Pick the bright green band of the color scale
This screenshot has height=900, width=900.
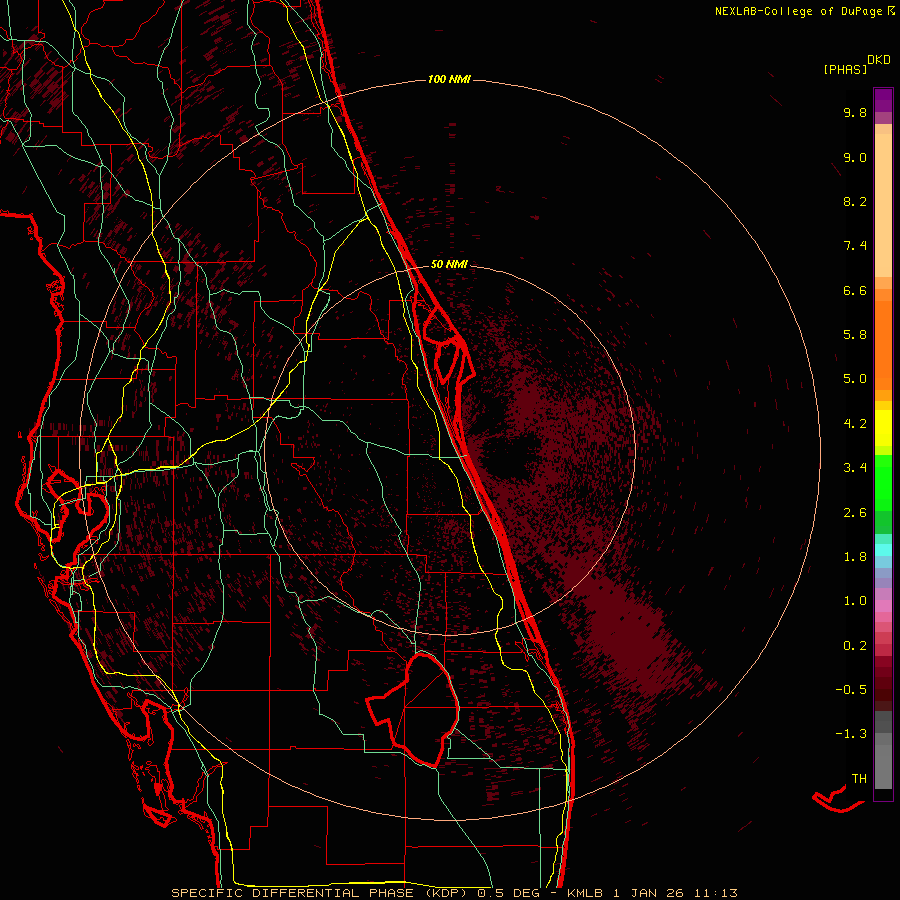pos(883,482)
